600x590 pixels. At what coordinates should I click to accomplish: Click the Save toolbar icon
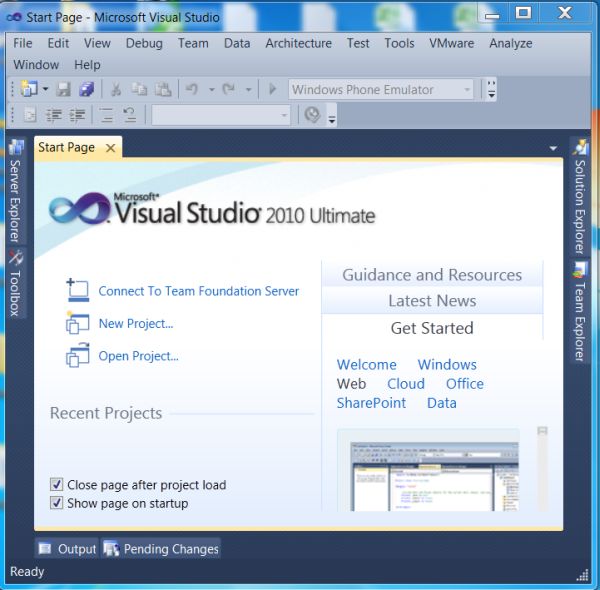point(64,90)
